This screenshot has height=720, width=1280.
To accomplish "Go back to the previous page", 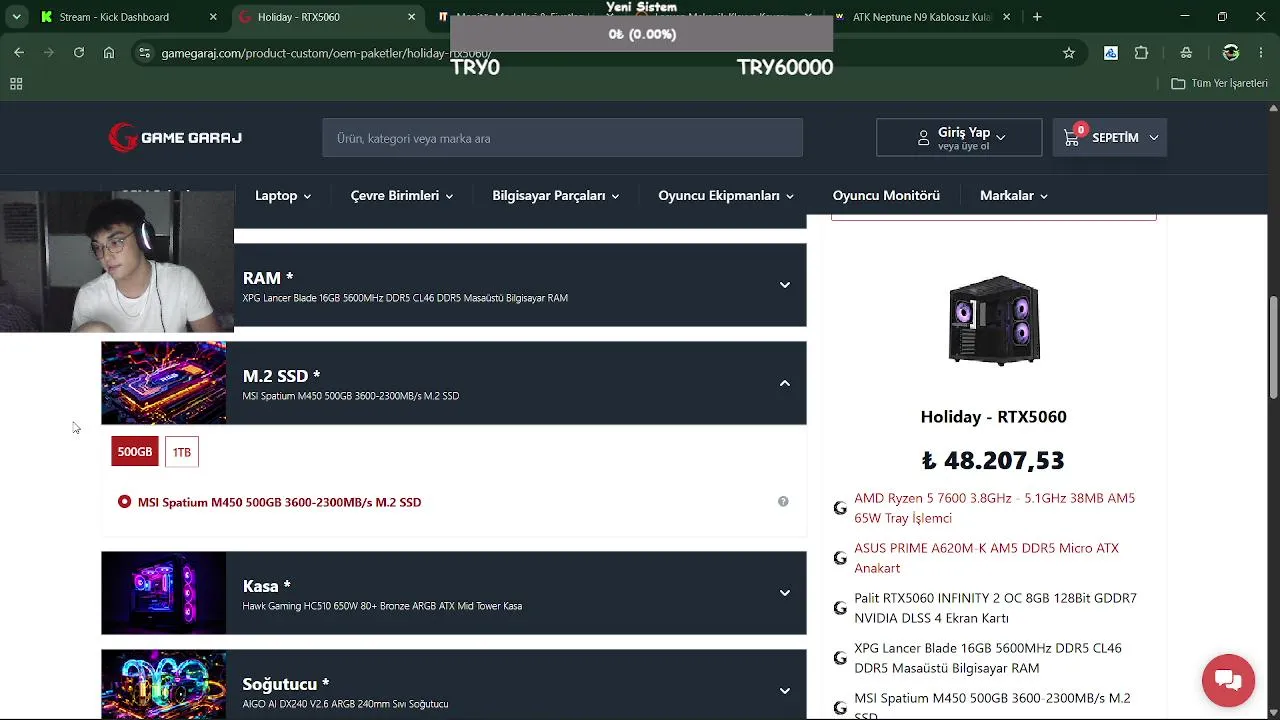I will 19,53.
